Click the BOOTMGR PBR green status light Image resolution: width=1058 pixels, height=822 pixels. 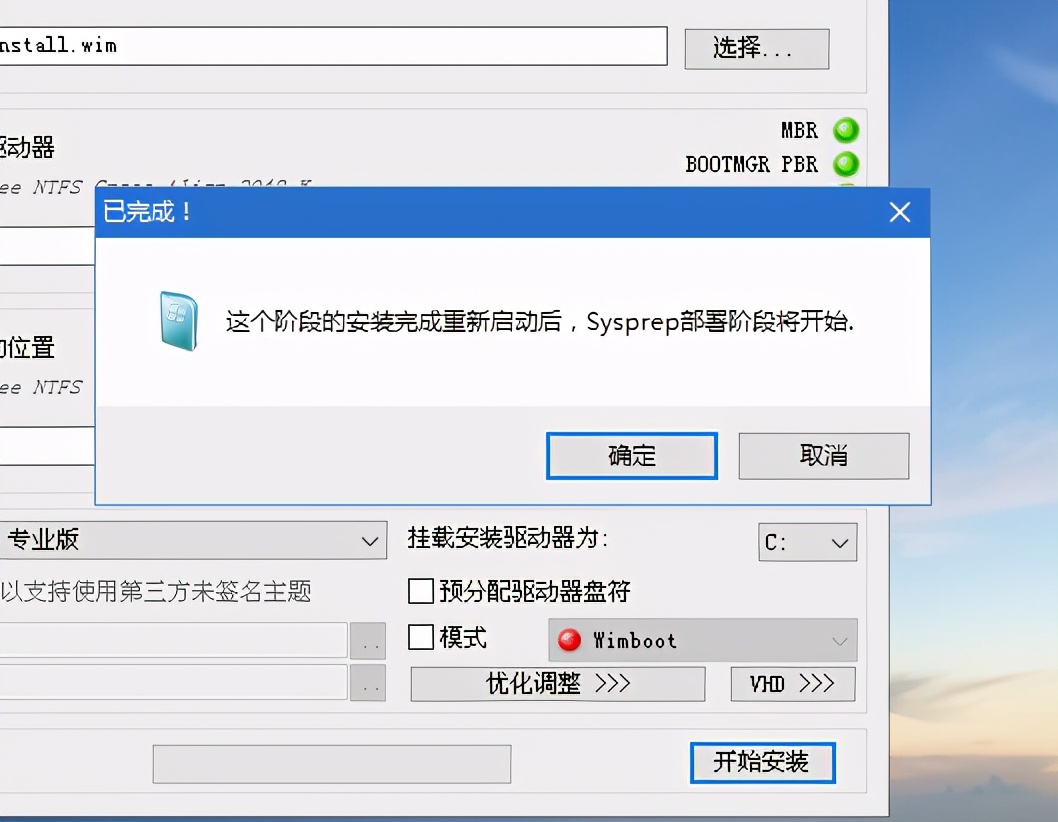[x=845, y=164]
